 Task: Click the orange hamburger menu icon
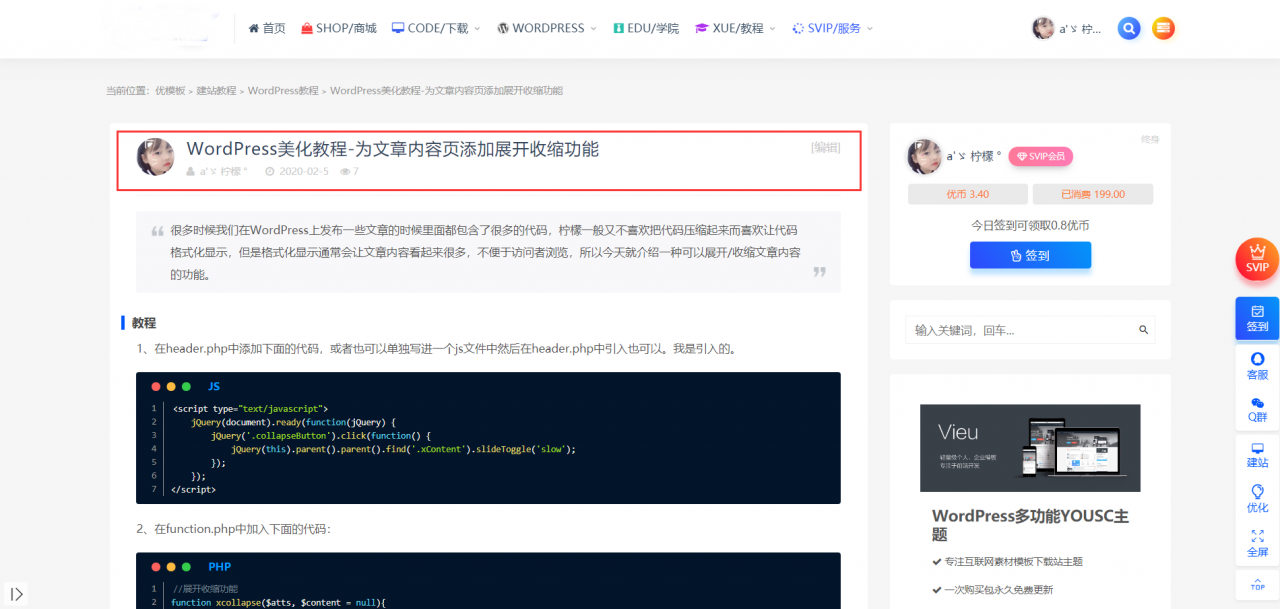(x=1162, y=28)
